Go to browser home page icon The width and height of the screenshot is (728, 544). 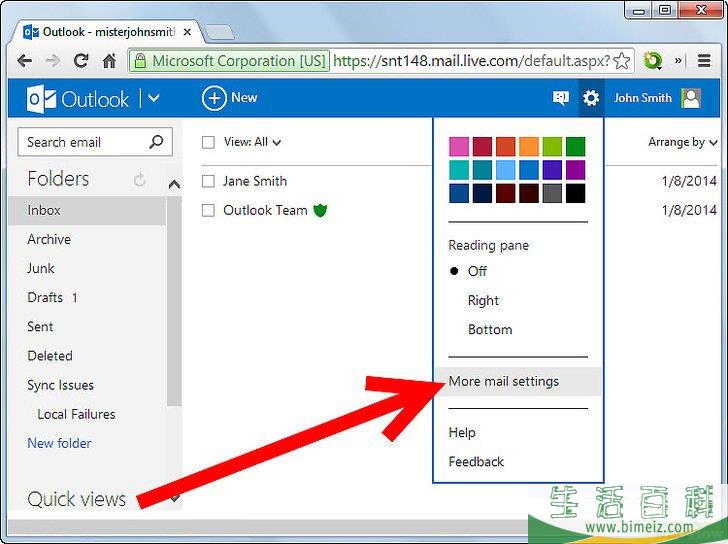click(110, 60)
